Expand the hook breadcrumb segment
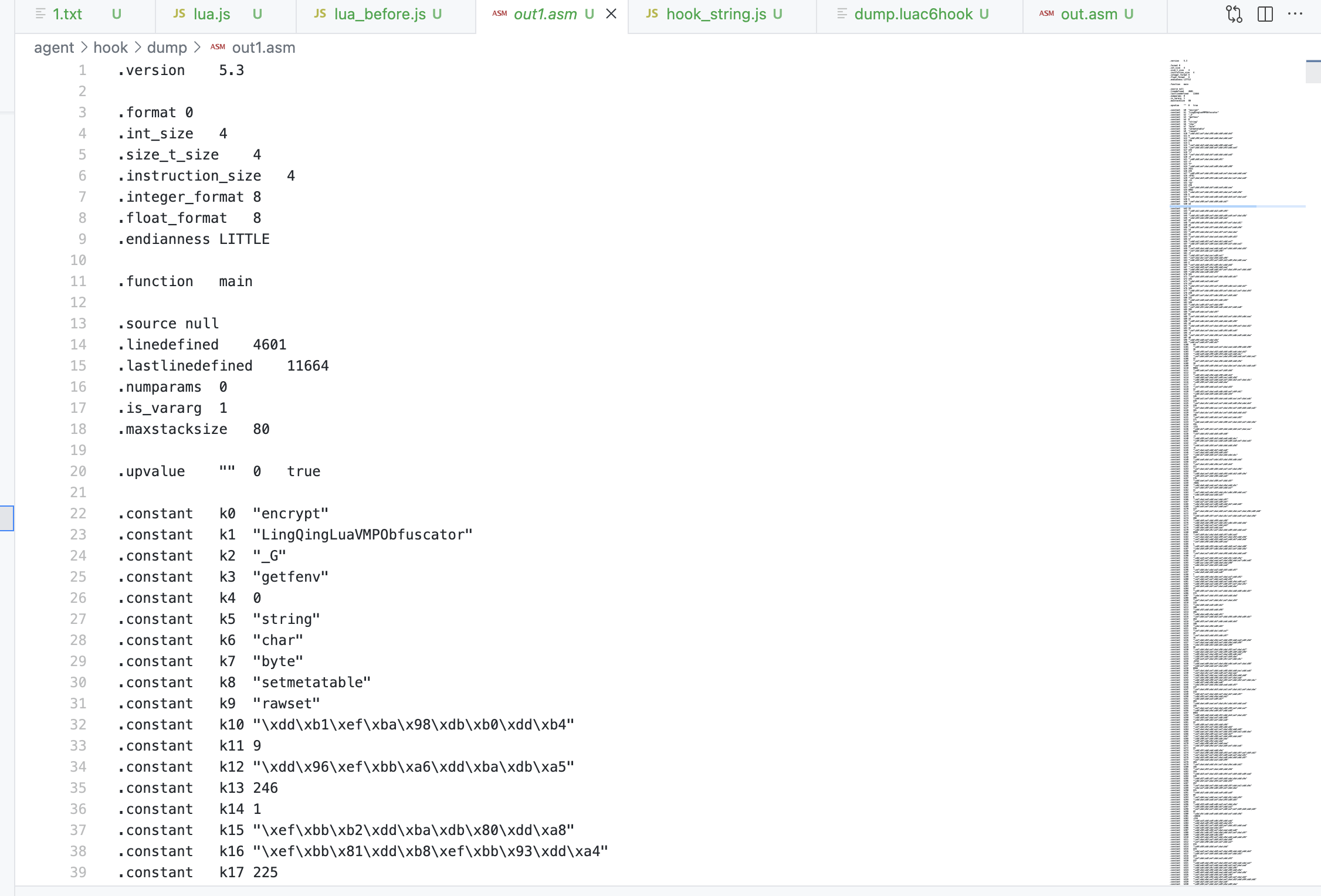Image resolution: width=1321 pixels, height=896 pixels. click(x=110, y=47)
